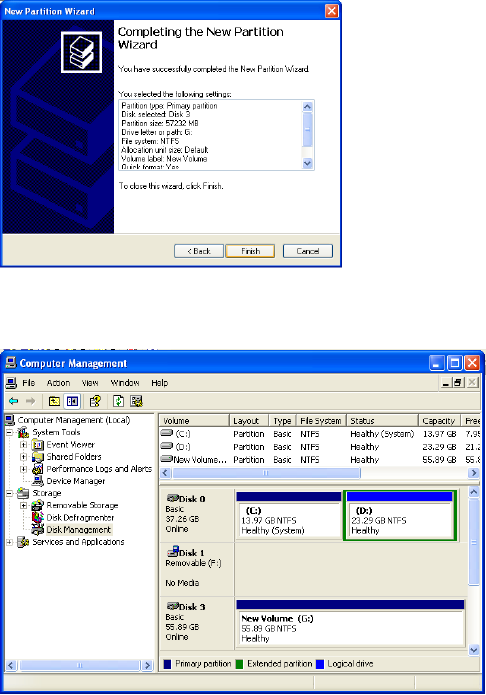Click the Disk 1 removable label icon

[172, 552]
